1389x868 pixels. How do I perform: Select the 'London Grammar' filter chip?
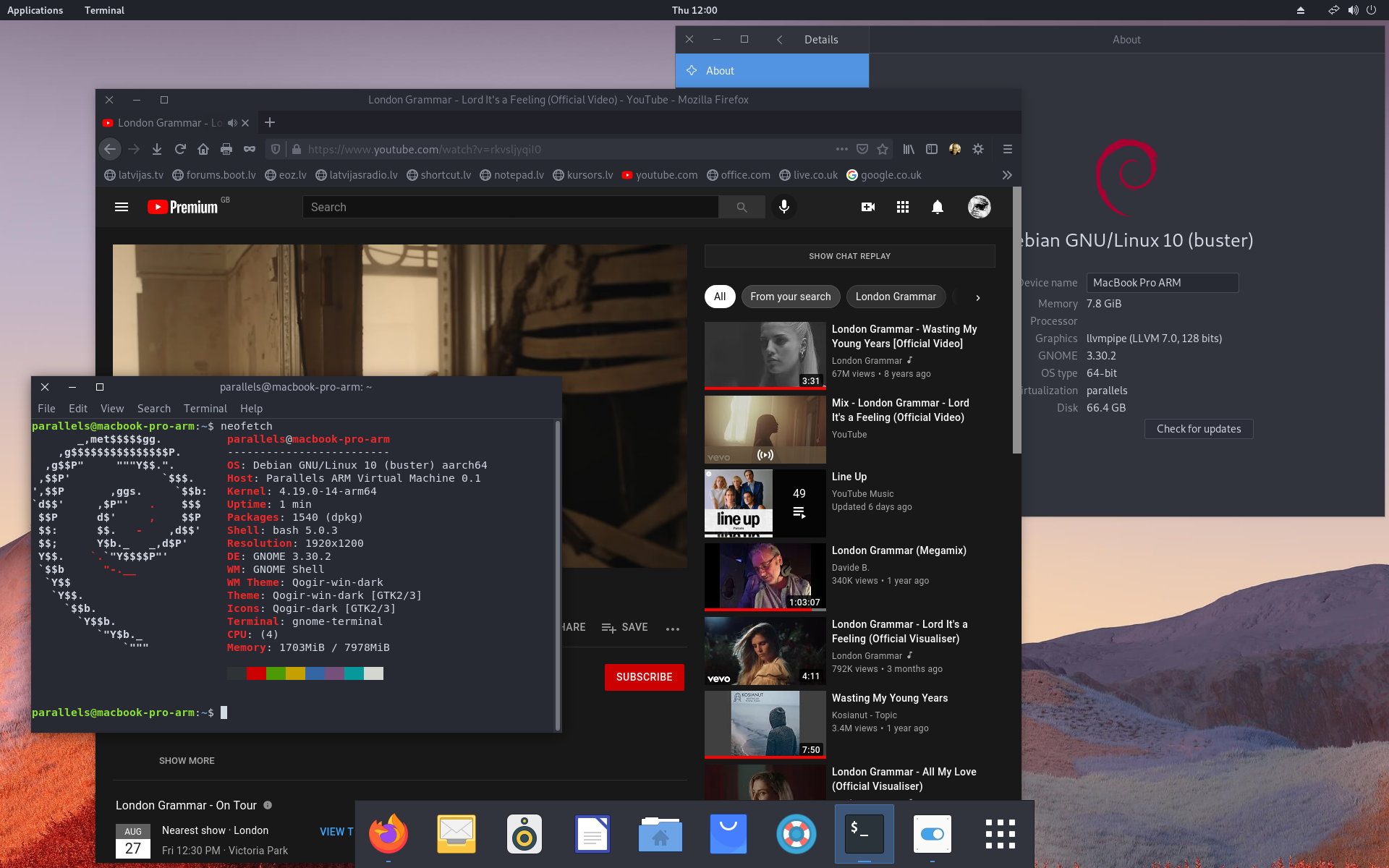(895, 297)
